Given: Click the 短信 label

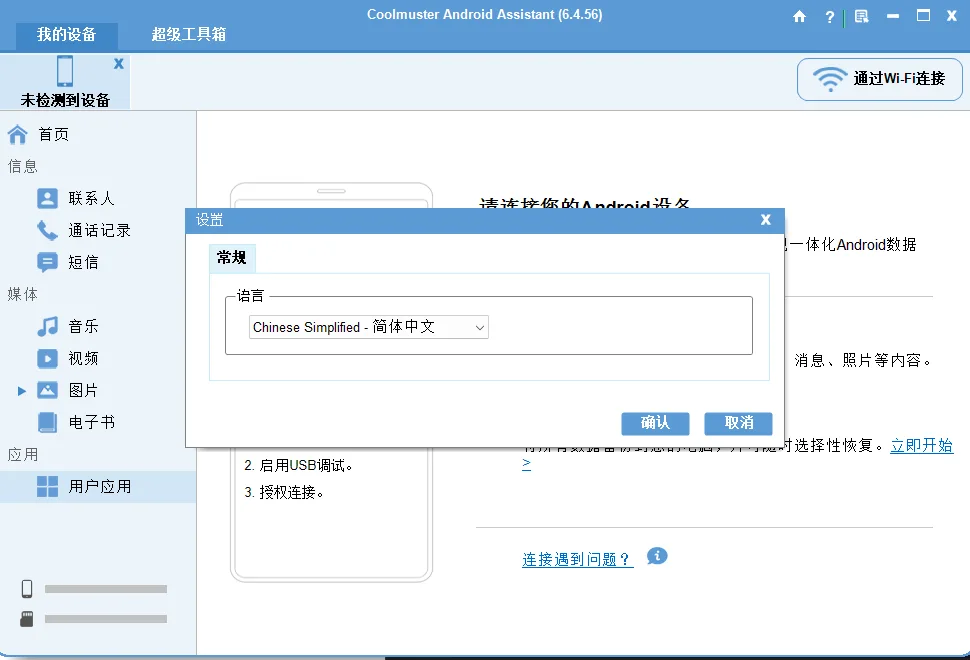Looking at the screenshot, I should 84,262.
